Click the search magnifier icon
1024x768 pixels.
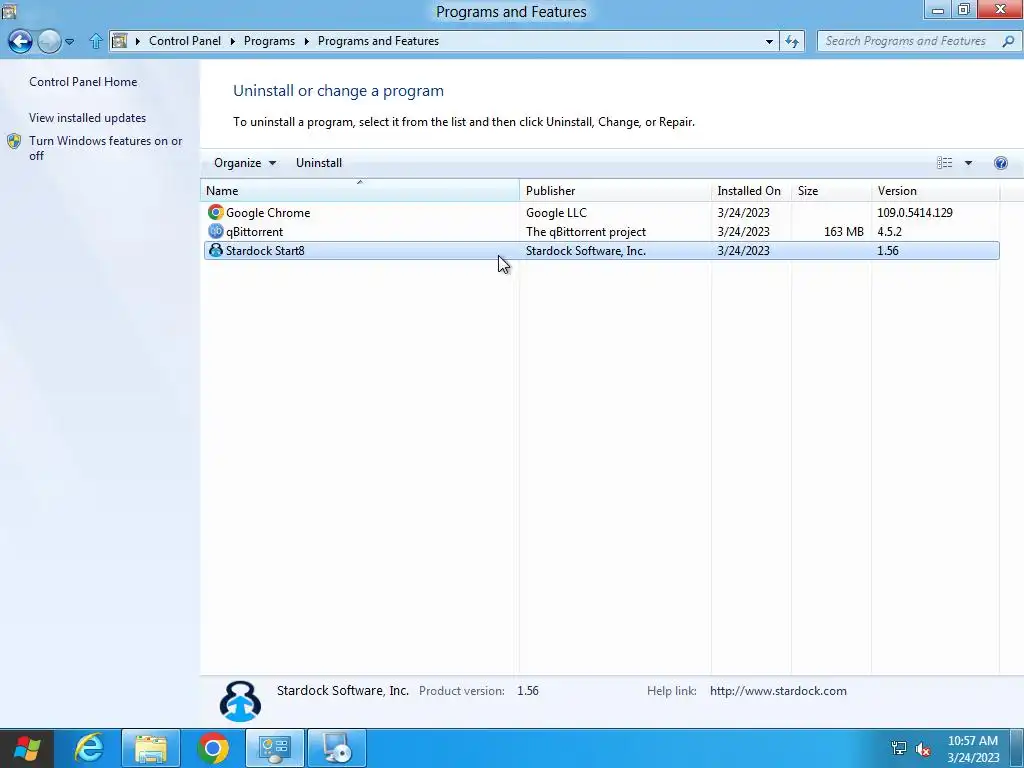coord(1008,41)
